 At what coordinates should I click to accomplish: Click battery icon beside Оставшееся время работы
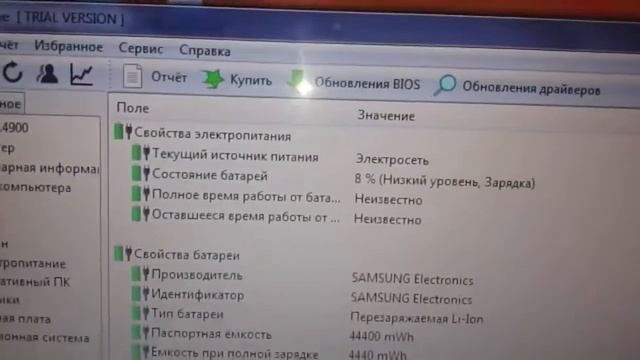141,213
